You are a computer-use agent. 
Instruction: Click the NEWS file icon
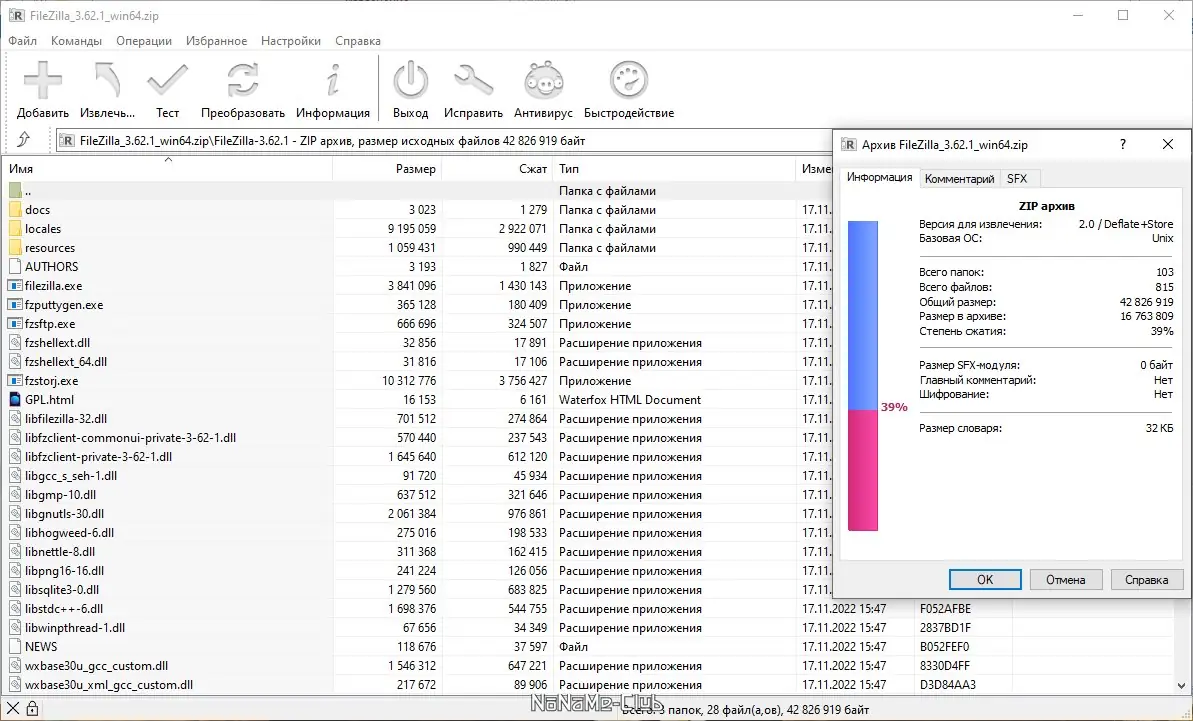15,647
